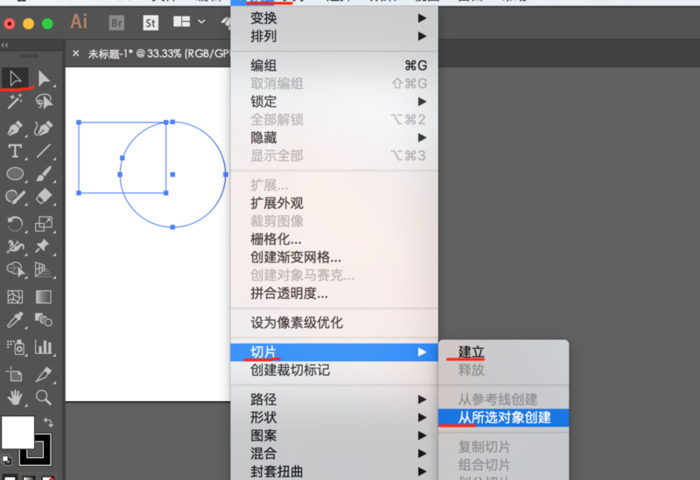700x480 pixels.
Task: Reset to default fill and stroke
Action: click(x=7, y=459)
